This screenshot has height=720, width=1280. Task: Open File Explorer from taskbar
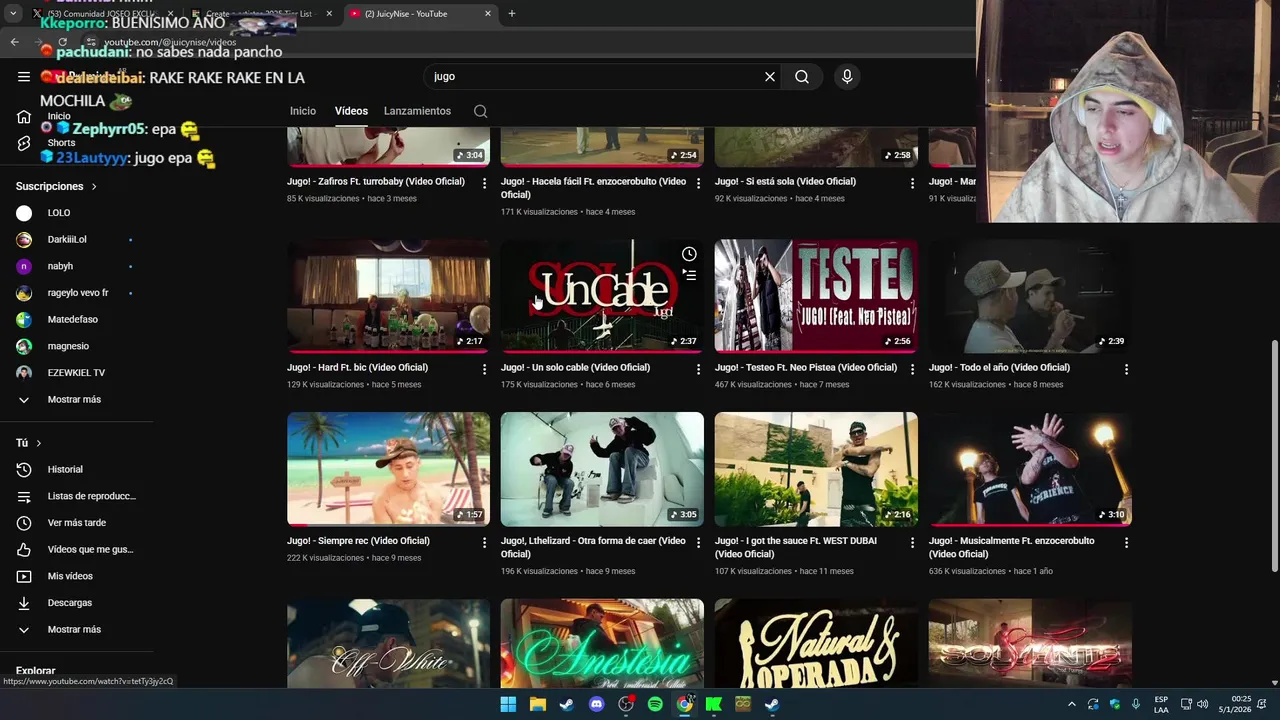coord(537,704)
